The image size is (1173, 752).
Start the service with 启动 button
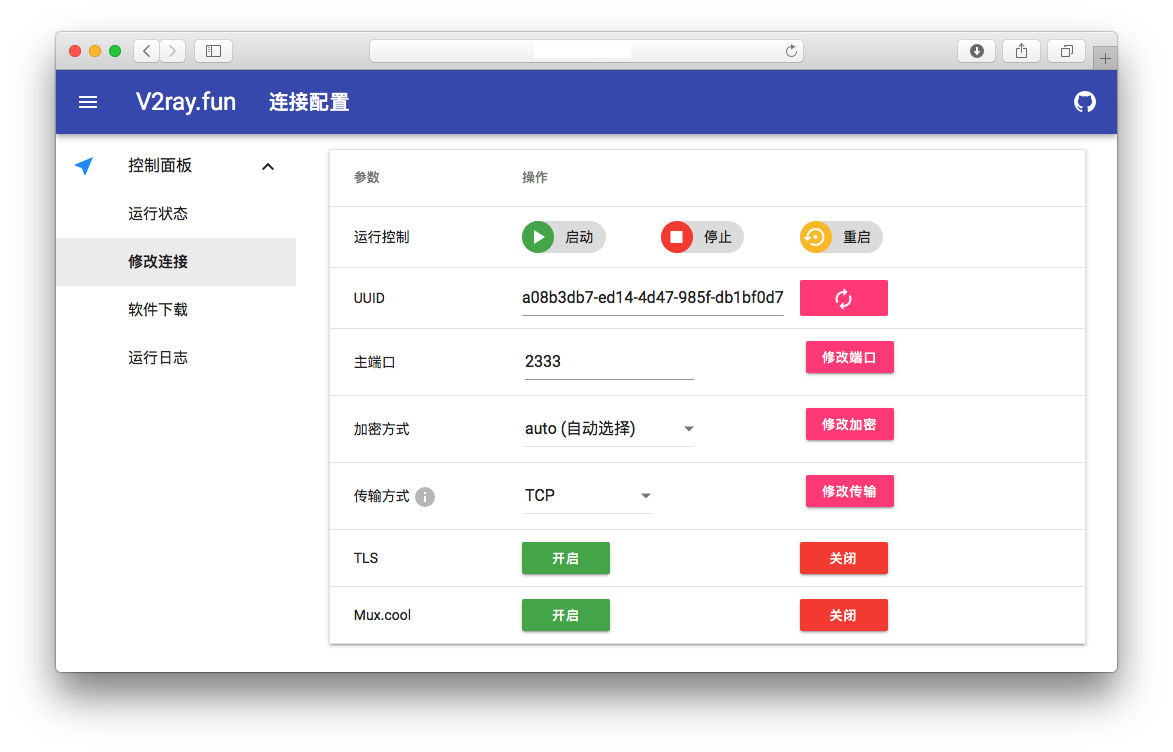tap(563, 237)
